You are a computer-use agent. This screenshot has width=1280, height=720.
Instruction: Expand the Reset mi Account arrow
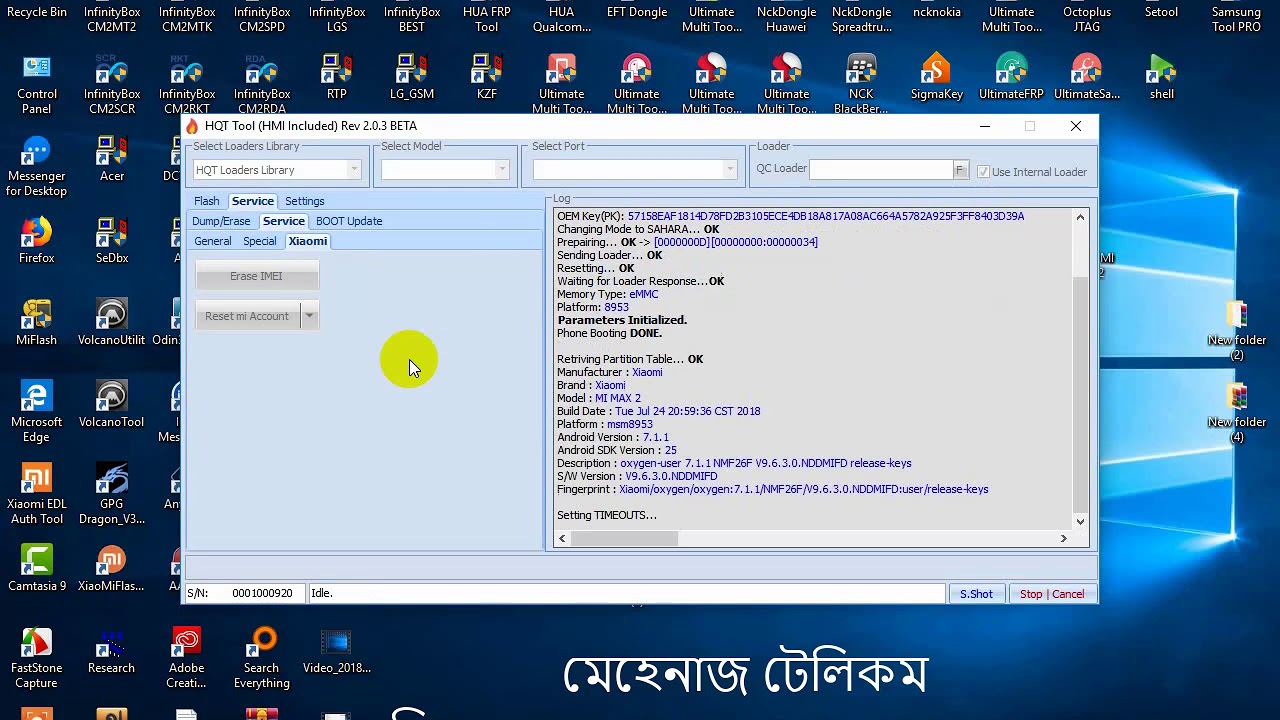(309, 316)
